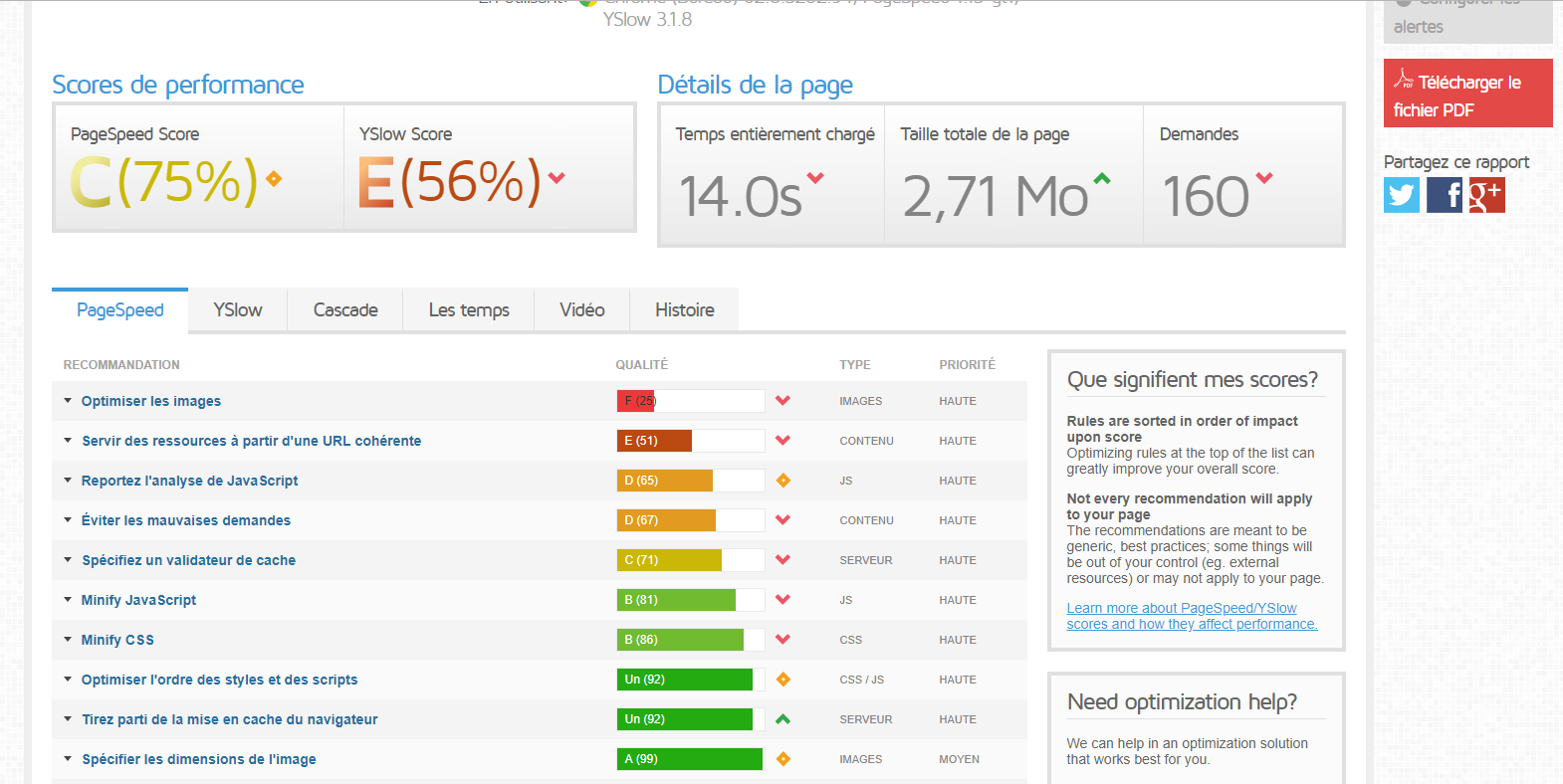The width and height of the screenshot is (1563, 784).
Task: Click red arrow next to 14.0s load time
Action: 815,178
